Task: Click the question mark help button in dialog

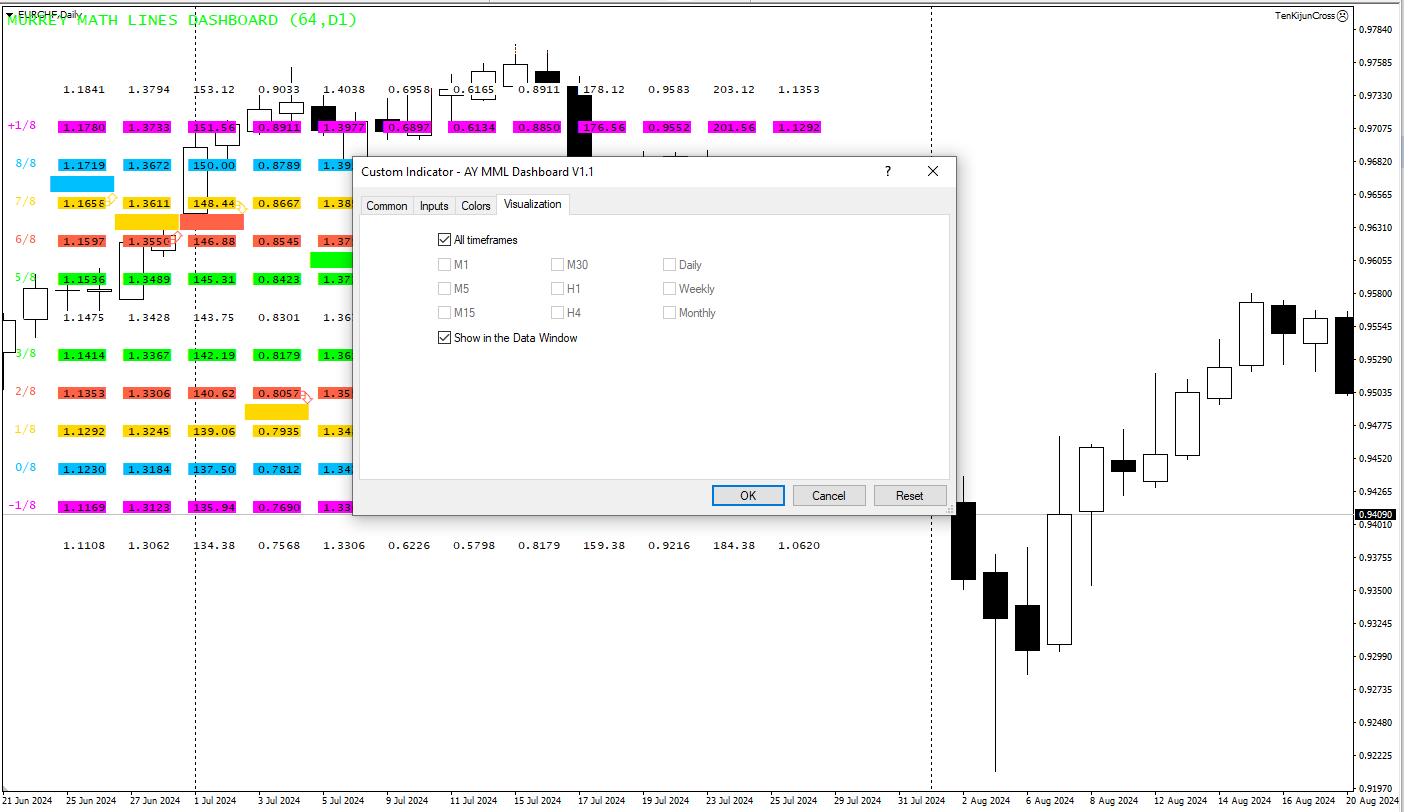Action: (x=887, y=171)
